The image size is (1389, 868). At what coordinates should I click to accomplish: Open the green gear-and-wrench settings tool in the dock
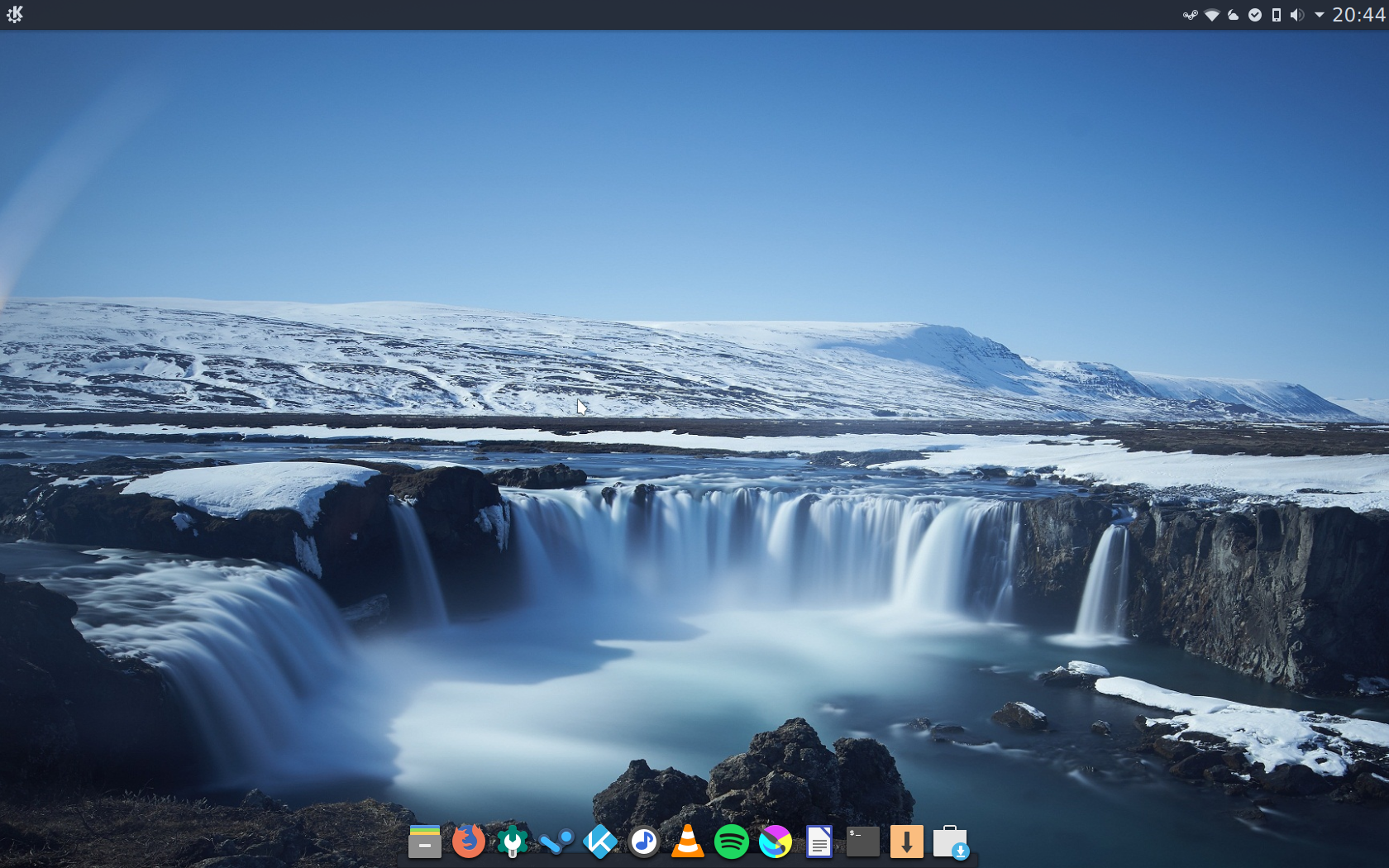click(x=513, y=842)
